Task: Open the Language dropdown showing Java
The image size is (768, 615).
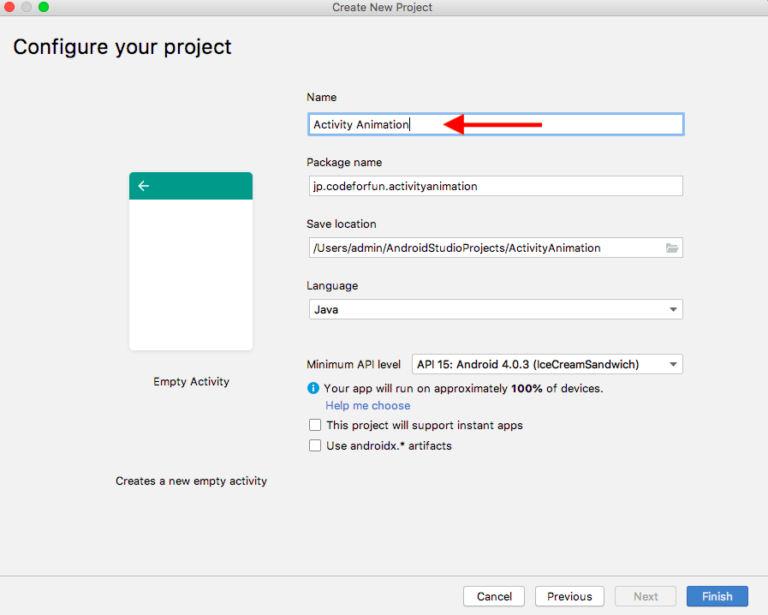Action: click(494, 310)
